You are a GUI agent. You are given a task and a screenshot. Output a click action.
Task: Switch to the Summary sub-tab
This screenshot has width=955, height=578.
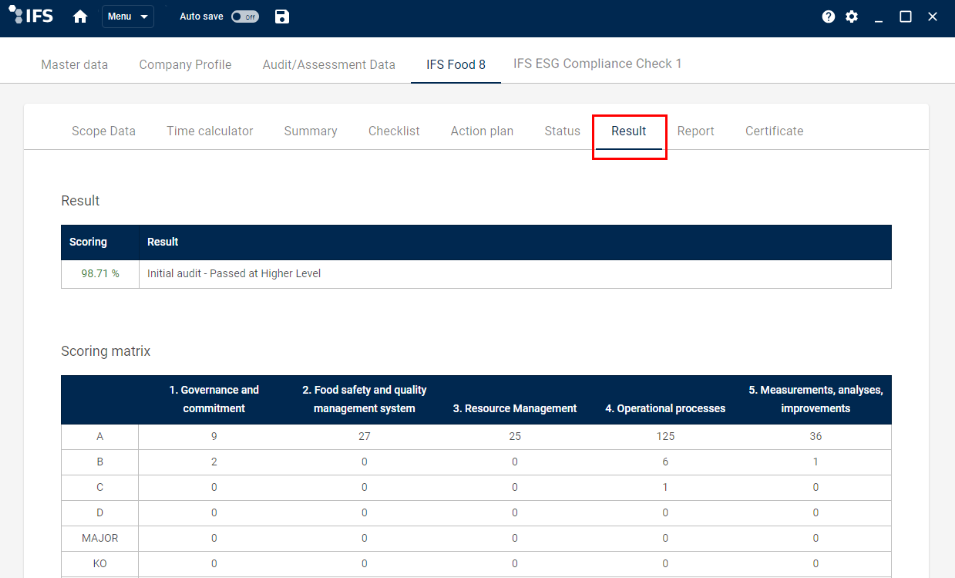tap(311, 131)
